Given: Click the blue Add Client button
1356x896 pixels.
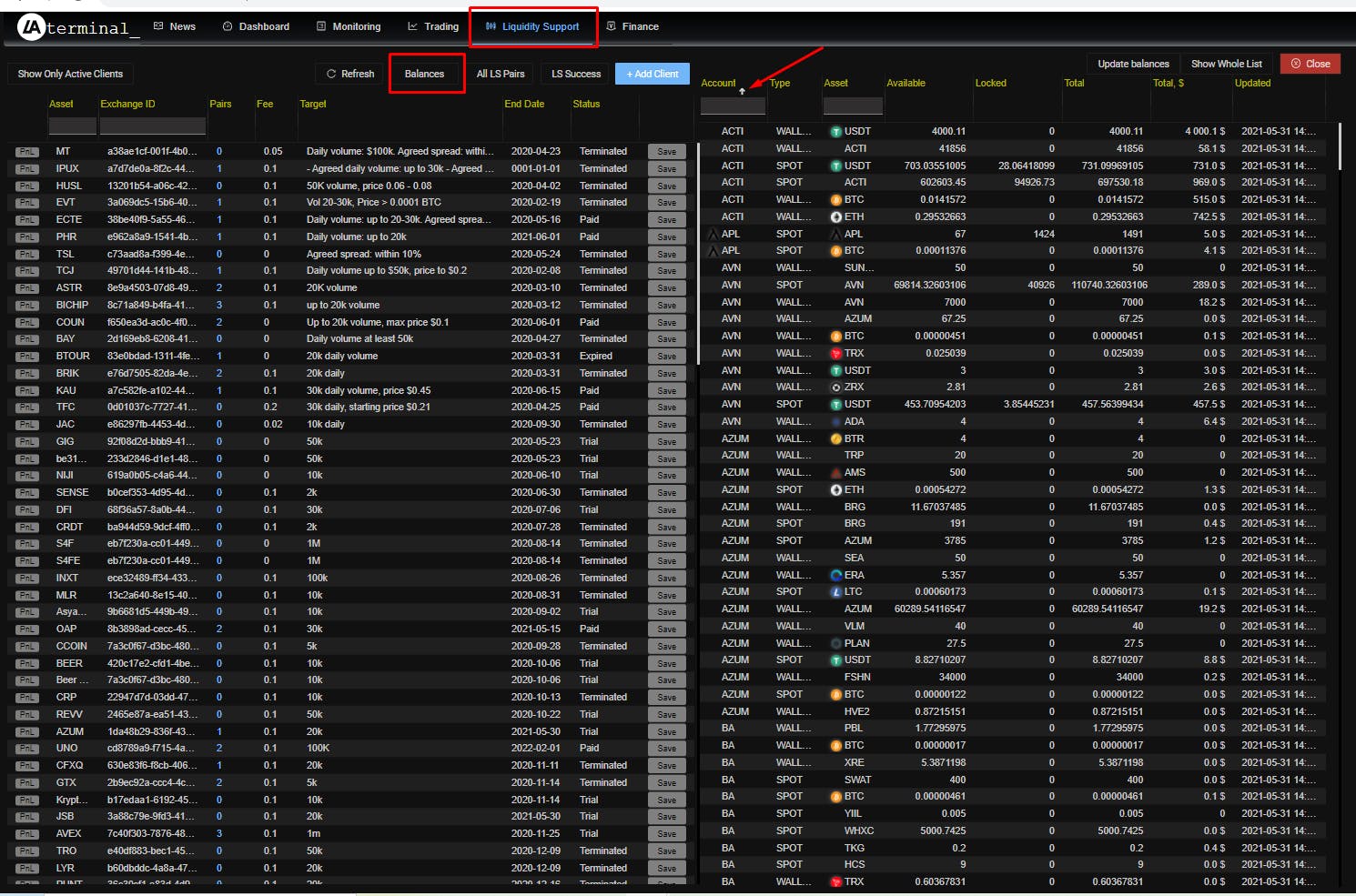Looking at the screenshot, I should pyautogui.click(x=653, y=74).
